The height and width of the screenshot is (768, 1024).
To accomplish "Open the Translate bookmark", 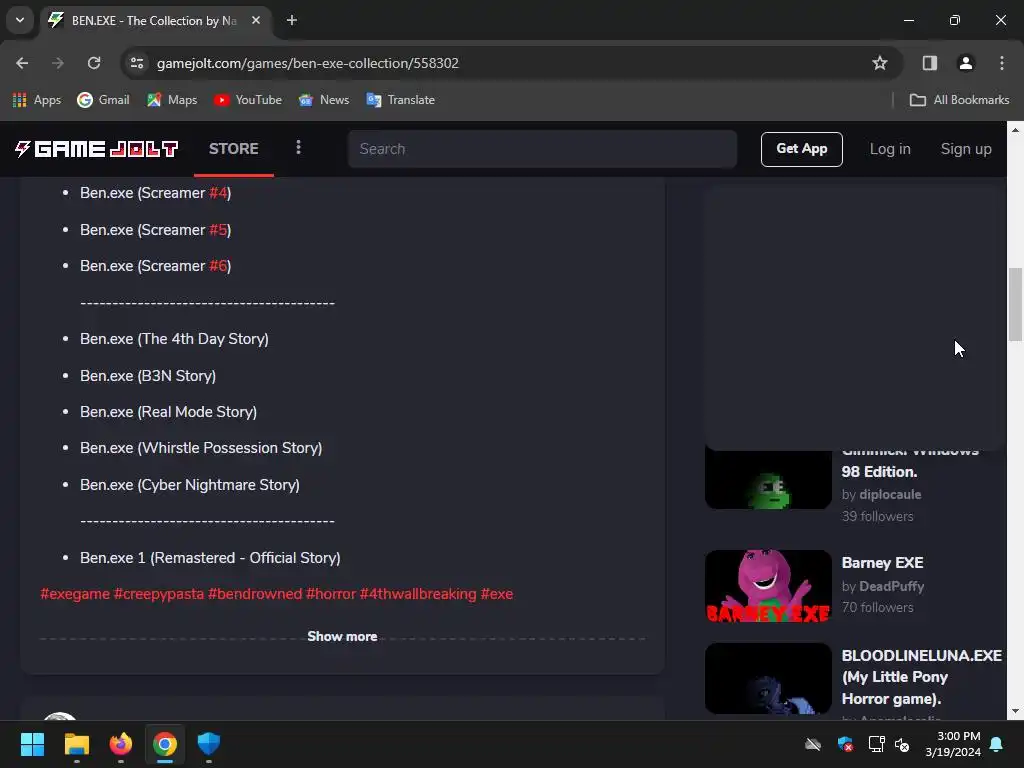I will click(x=401, y=100).
